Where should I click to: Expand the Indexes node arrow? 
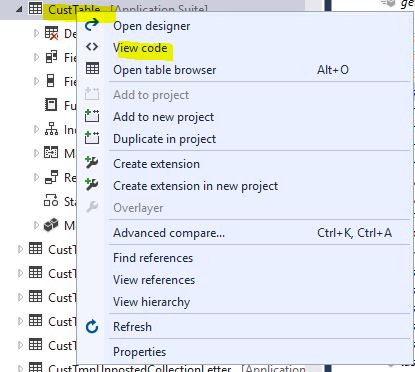36,129
